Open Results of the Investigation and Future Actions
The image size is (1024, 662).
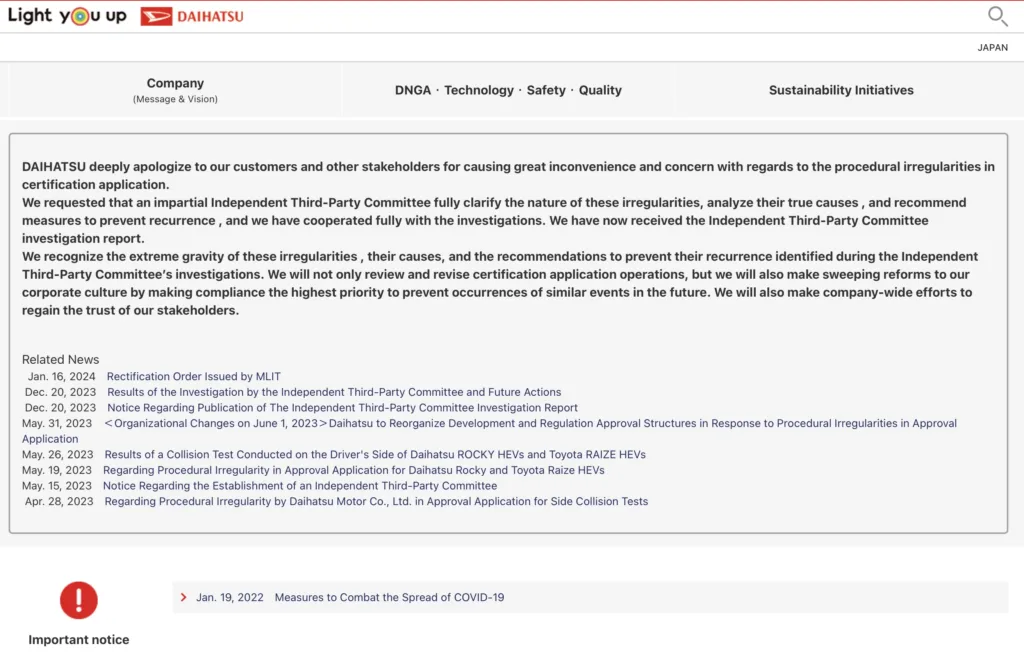tap(334, 392)
